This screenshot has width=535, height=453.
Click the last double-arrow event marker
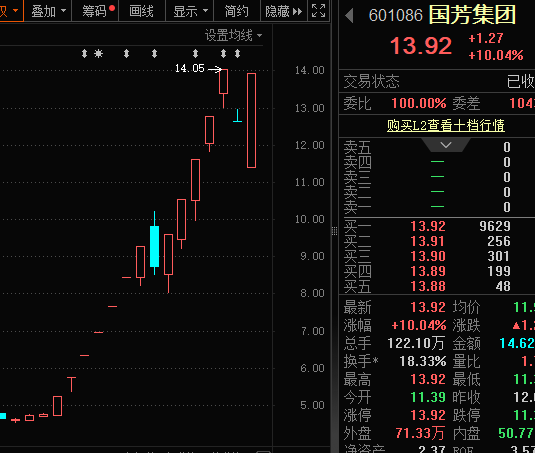pos(237,54)
